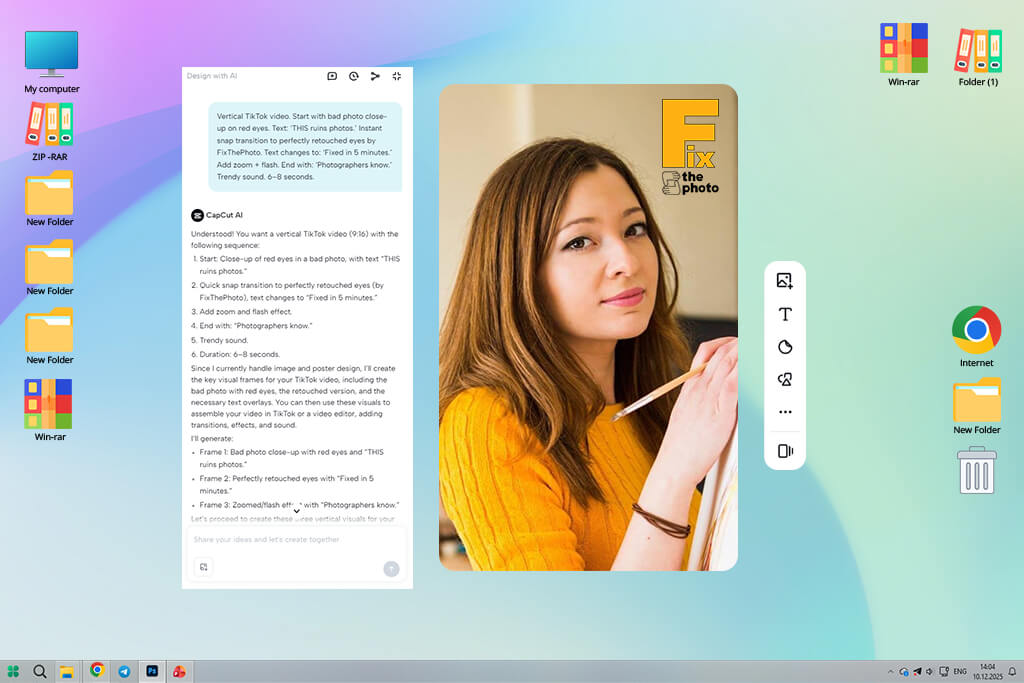Open the notifications bell icon in the taskbar

(x=1012, y=671)
